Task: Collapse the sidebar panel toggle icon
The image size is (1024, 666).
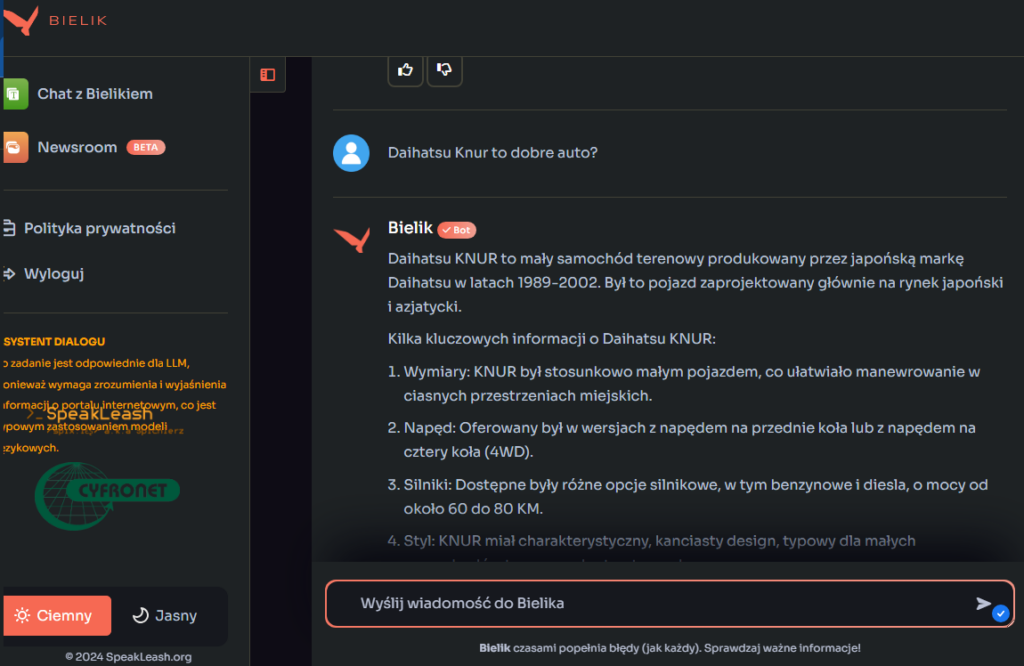Action: (x=267, y=74)
